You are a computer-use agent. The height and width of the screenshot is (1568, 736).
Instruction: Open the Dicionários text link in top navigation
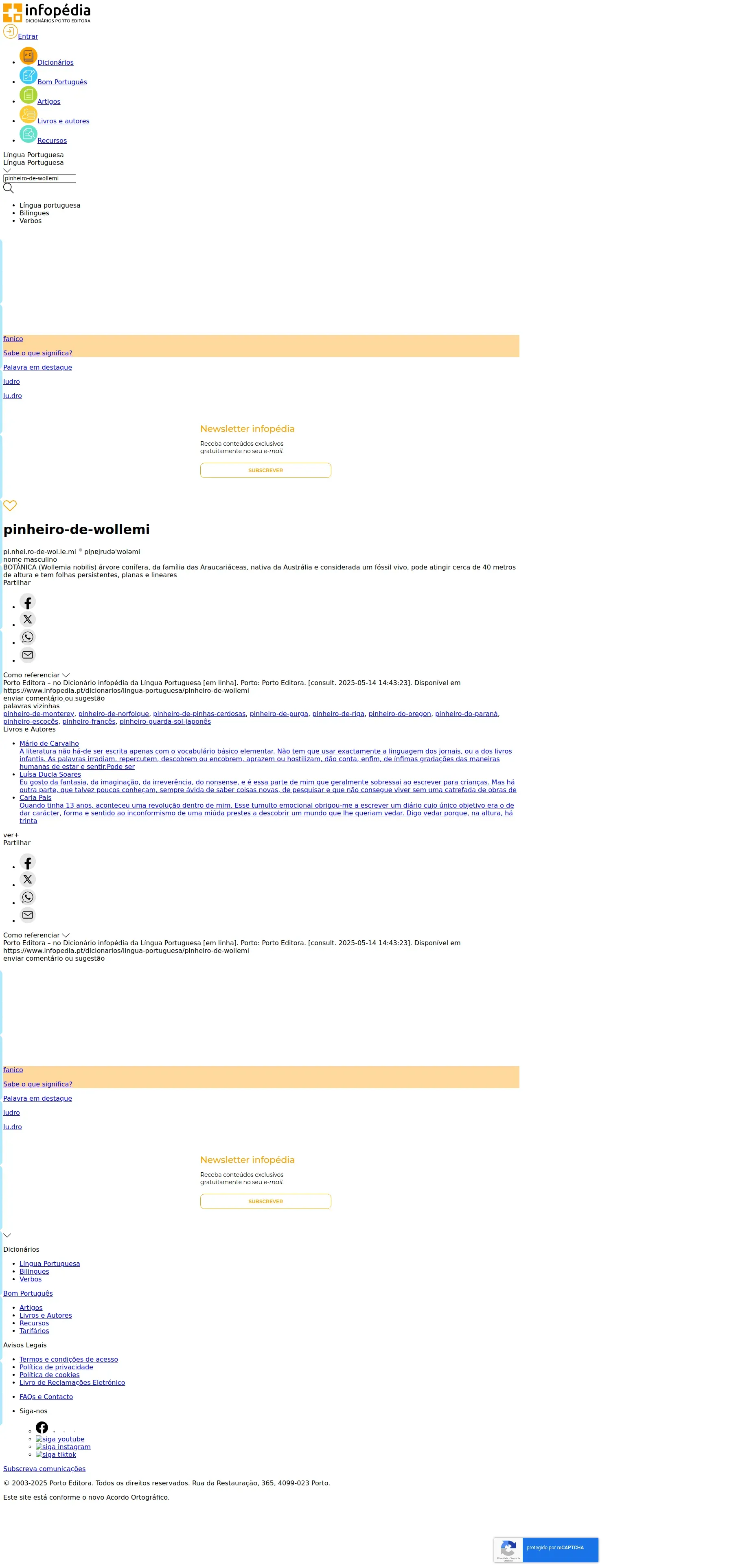click(55, 63)
